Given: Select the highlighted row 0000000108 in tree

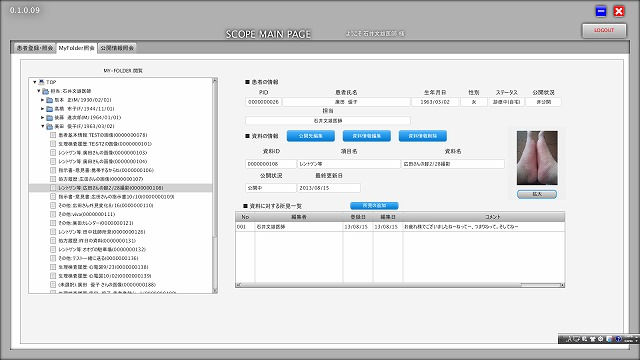Looking at the screenshot, I should (120, 188).
